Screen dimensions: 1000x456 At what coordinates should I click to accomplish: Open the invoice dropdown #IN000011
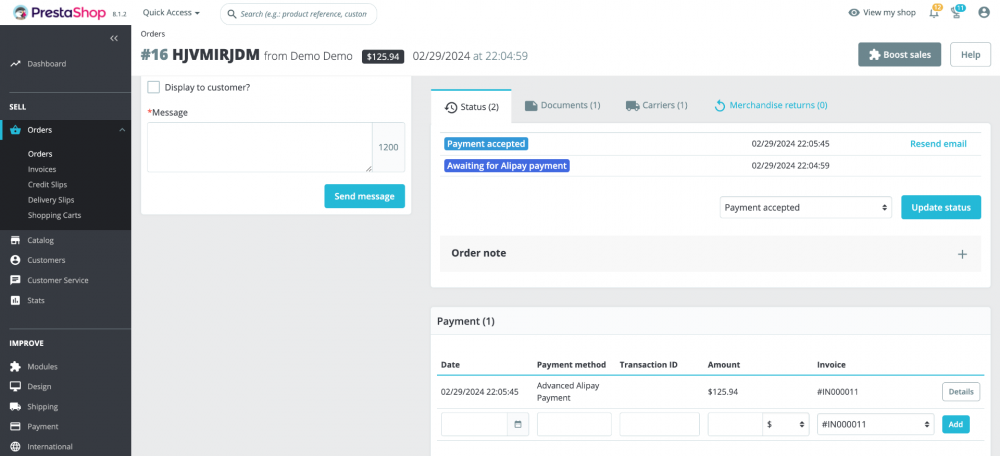tap(875, 424)
